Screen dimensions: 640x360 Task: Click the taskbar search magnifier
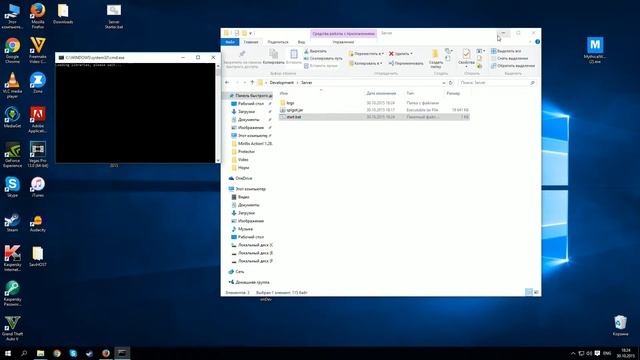point(24,353)
